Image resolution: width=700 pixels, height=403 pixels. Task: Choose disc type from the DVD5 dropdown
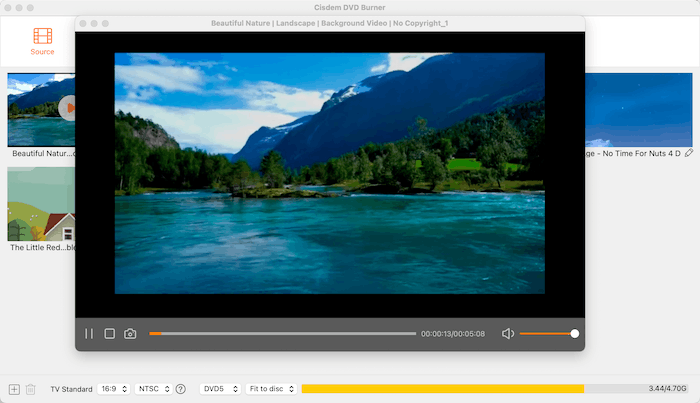(221, 389)
